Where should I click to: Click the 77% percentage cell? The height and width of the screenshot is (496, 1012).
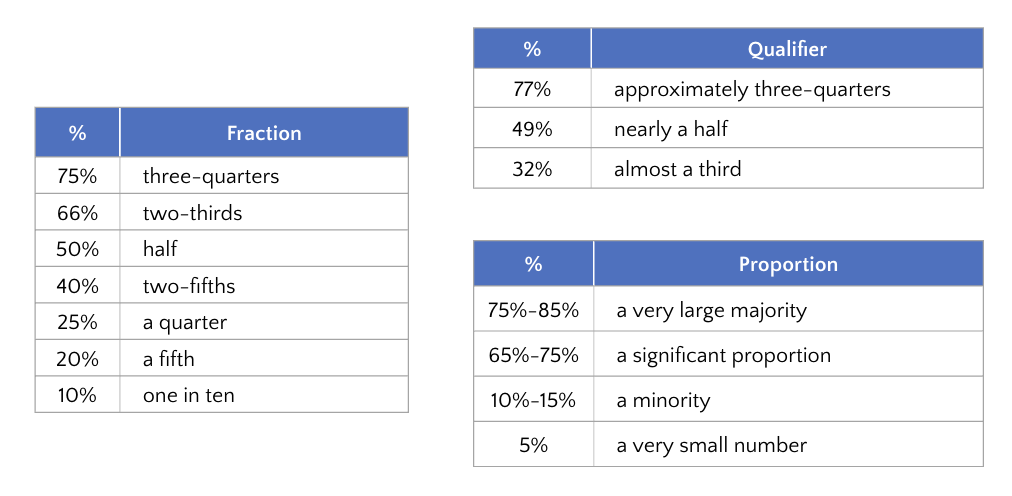(x=532, y=89)
